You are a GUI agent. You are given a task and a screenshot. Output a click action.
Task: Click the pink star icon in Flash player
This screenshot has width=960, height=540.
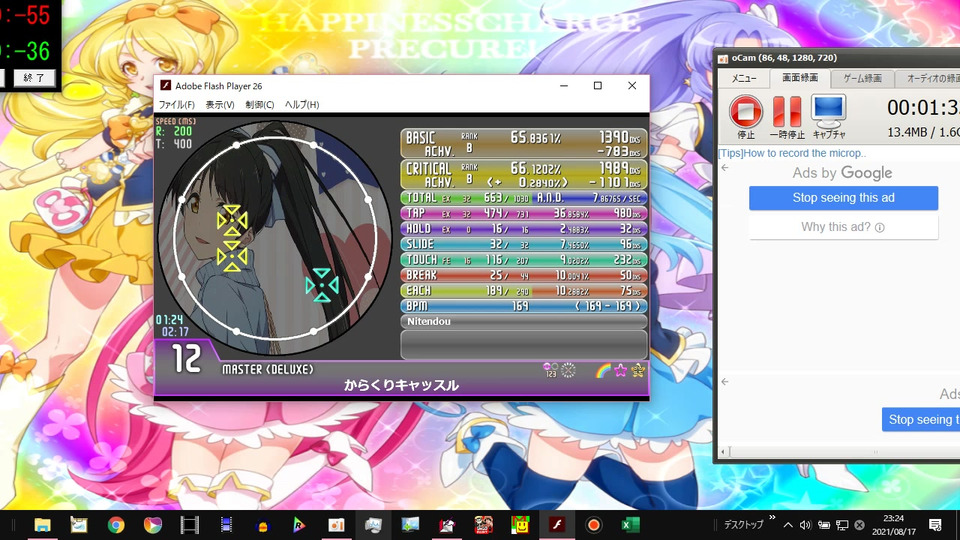[620, 370]
